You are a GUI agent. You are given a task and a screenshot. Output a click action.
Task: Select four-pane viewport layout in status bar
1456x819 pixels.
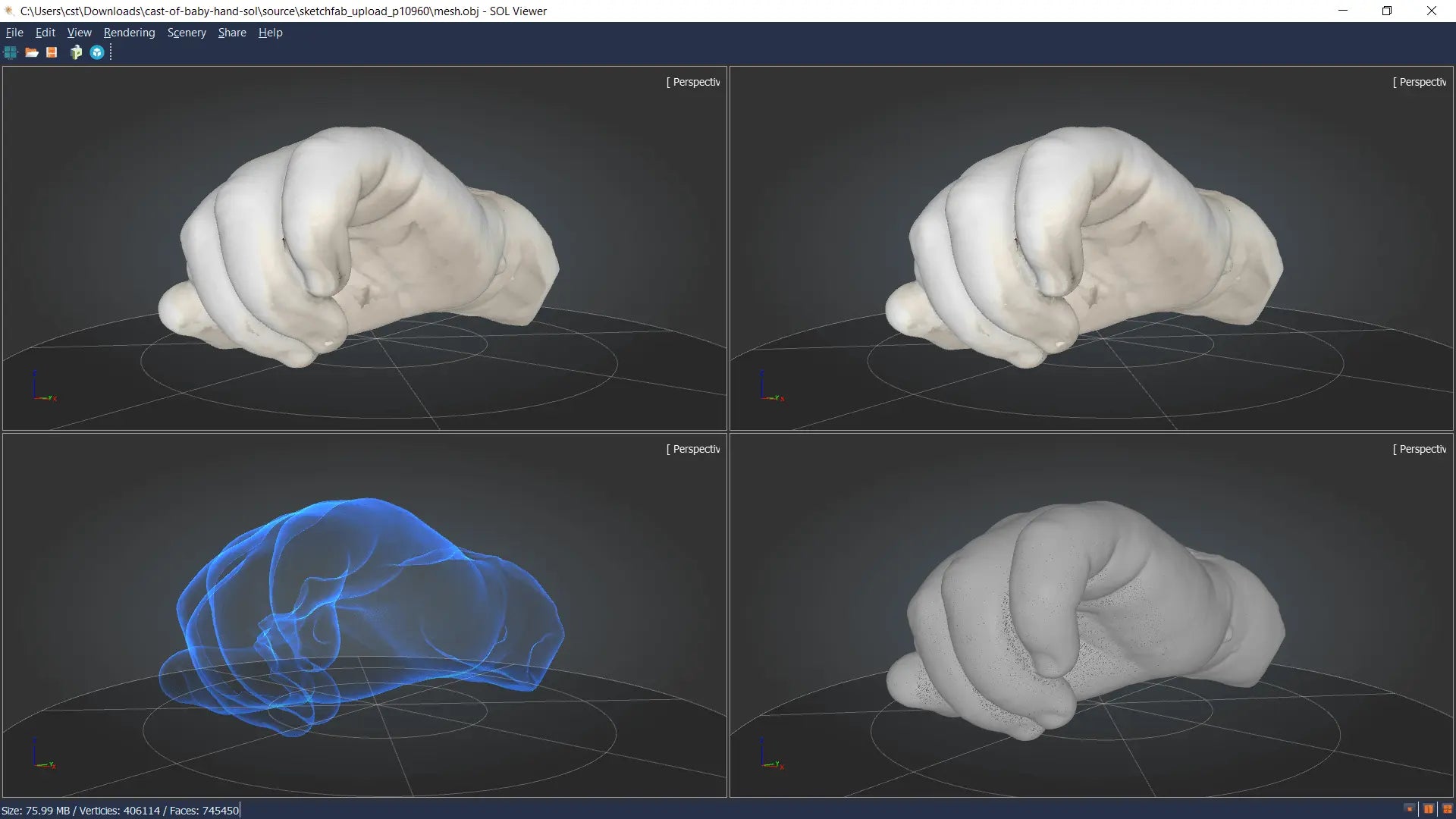pos(1447,809)
